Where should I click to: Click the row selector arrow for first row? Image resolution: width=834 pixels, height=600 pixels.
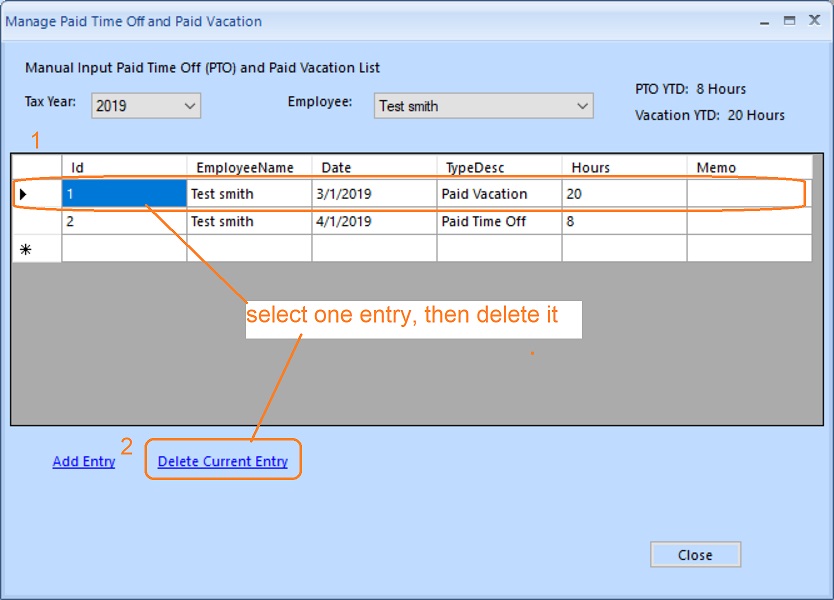pyautogui.click(x=25, y=194)
